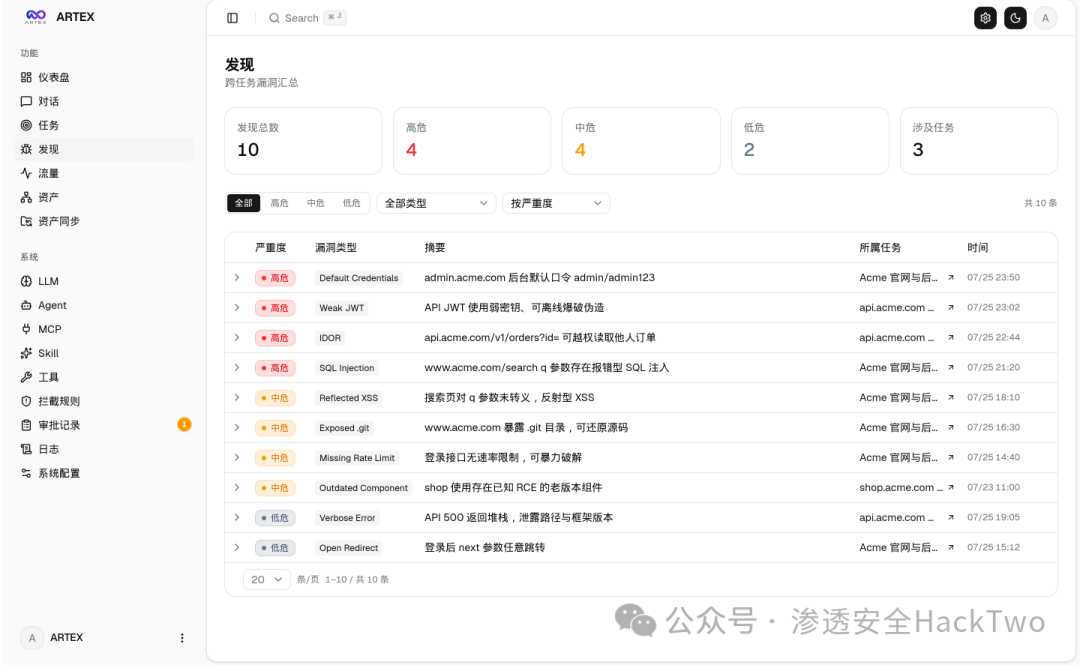Open 仪表盘 dashboard in the sidebar
This screenshot has width=1080, height=665.
pos(104,77)
